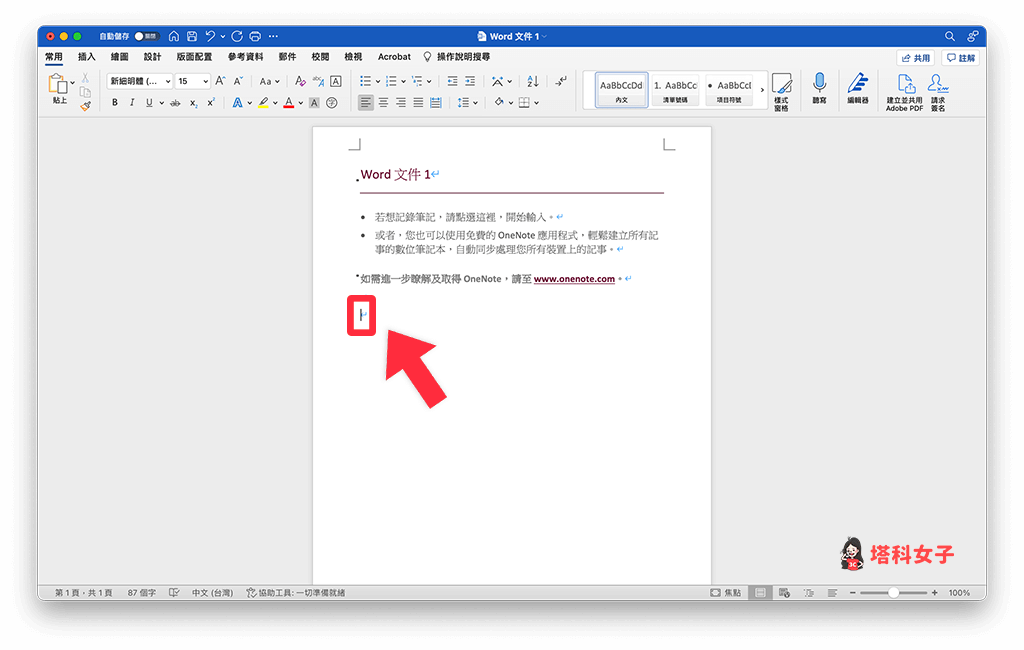Apply numbered list

[391, 81]
